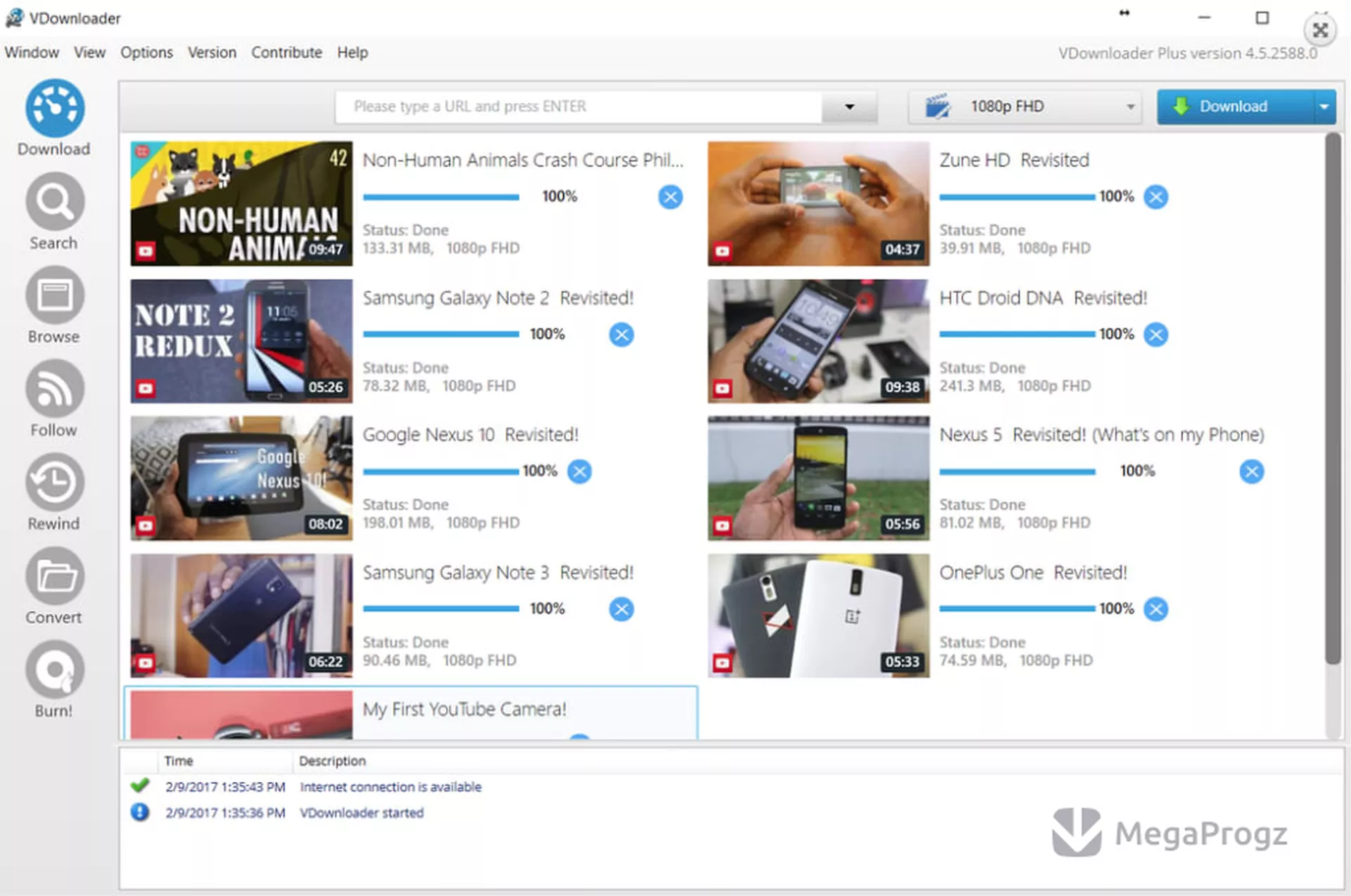Select Google Nexus 10 video thumbnail

click(x=241, y=478)
